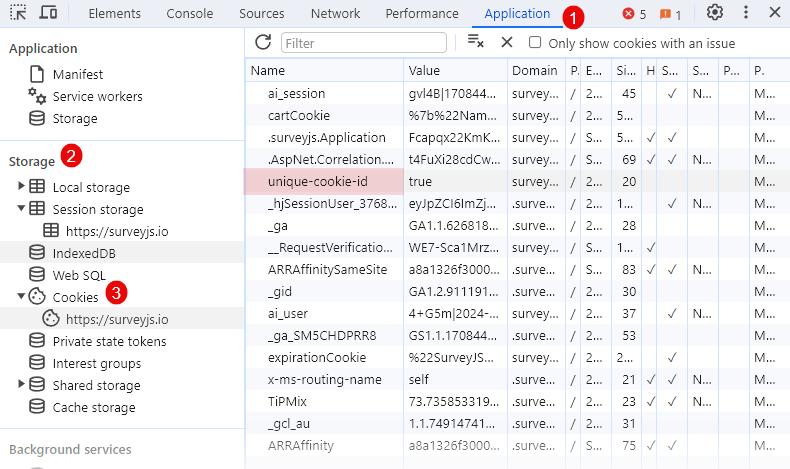Click the red errors counter icon

coord(628,14)
